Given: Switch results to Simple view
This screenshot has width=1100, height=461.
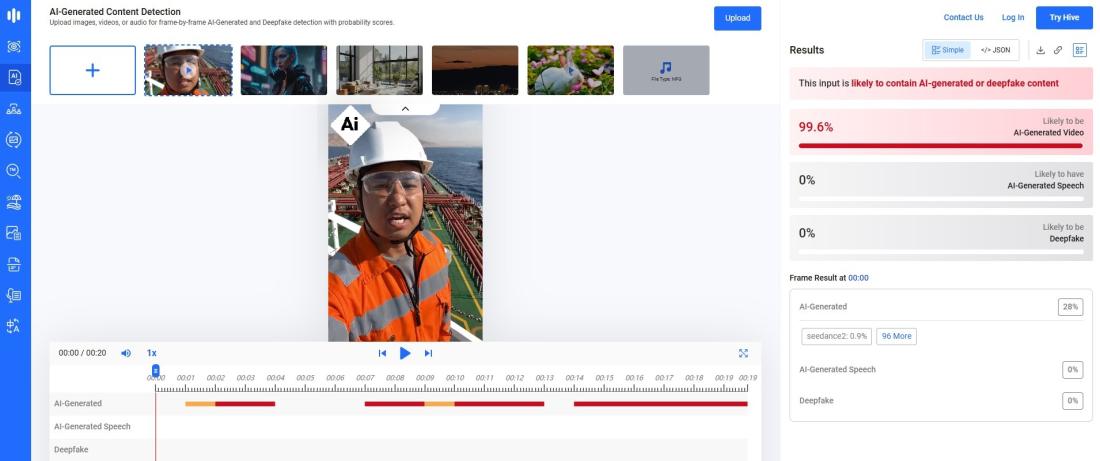Looking at the screenshot, I should click(947, 50).
